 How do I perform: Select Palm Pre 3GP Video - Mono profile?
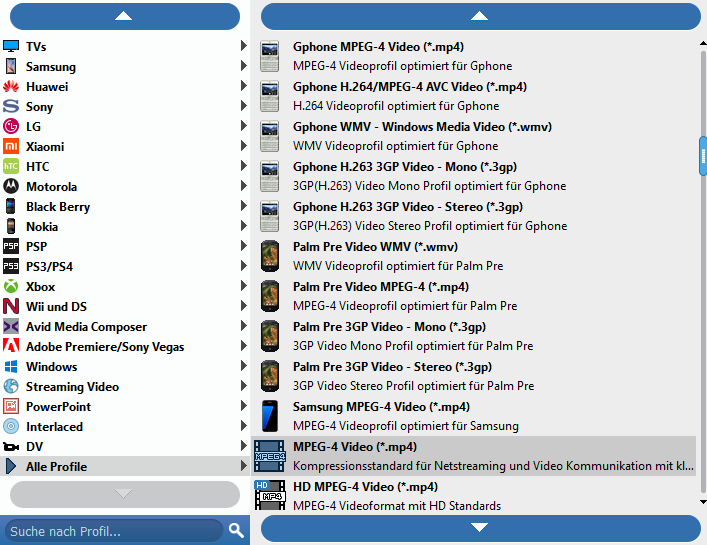coord(473,336)
